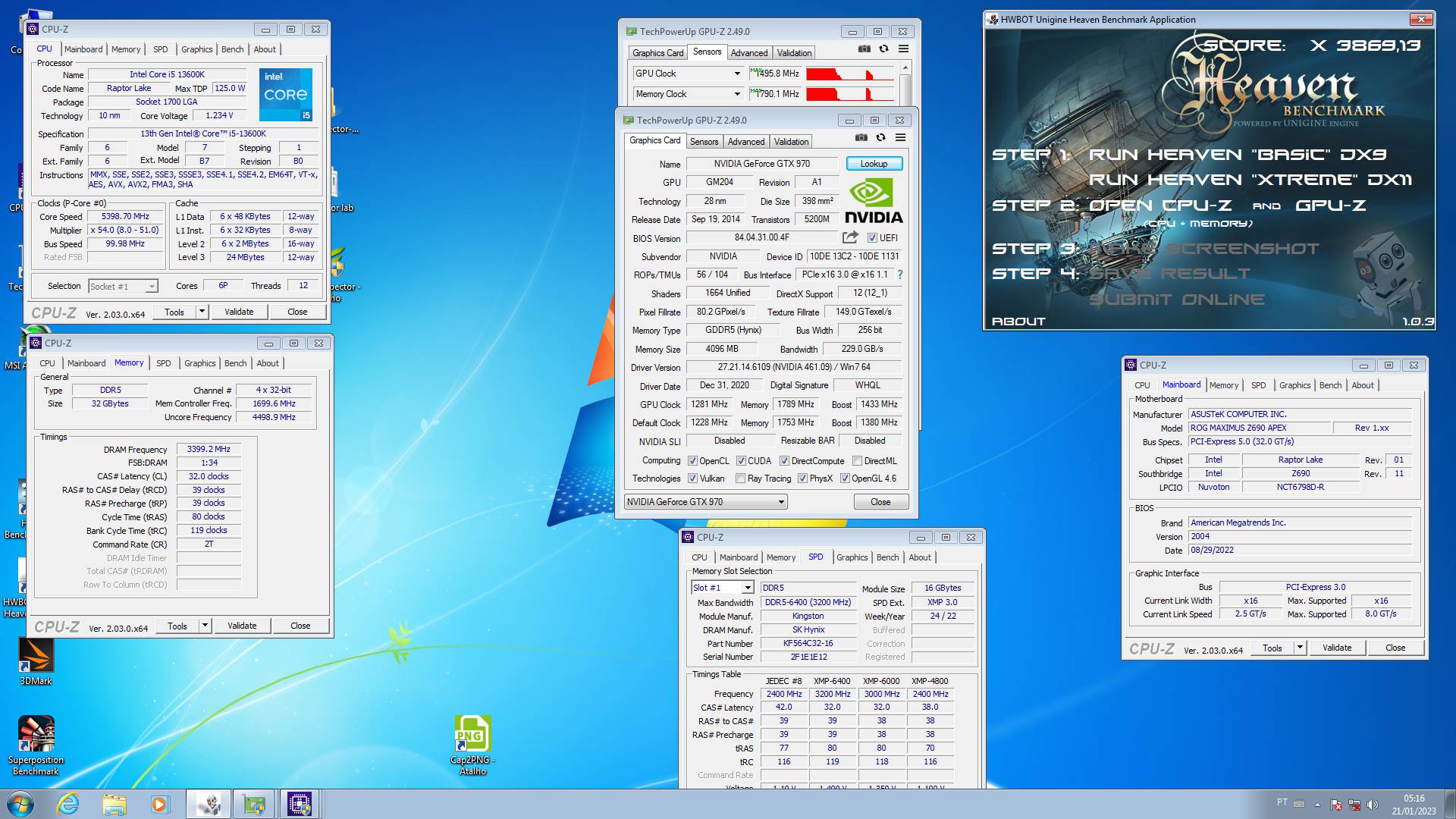1456x819 pixels.
Task: Click scrollbar in GPU-Z Sensors window
Action: click(905, 83)
